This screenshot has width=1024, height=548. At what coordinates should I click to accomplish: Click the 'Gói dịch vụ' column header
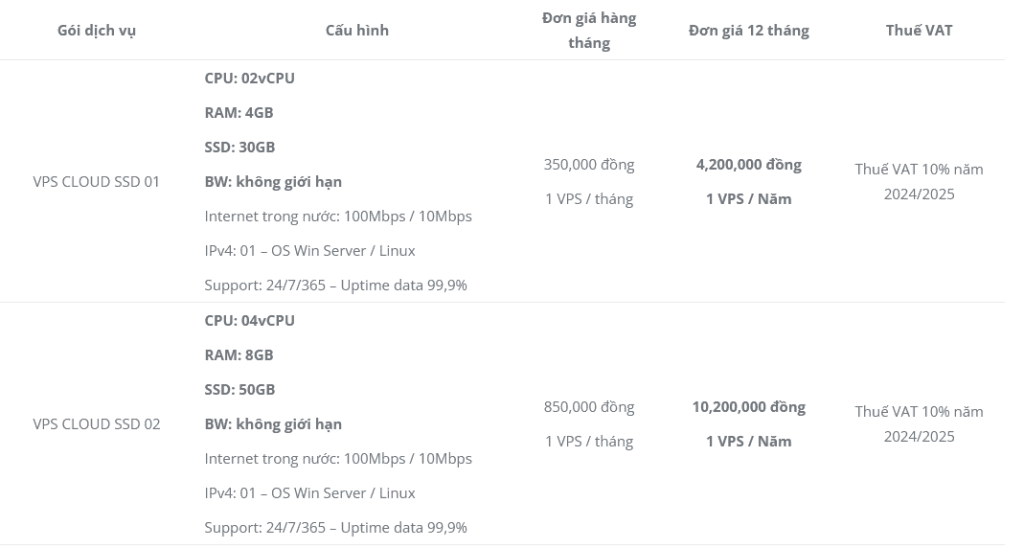(97, 31)
